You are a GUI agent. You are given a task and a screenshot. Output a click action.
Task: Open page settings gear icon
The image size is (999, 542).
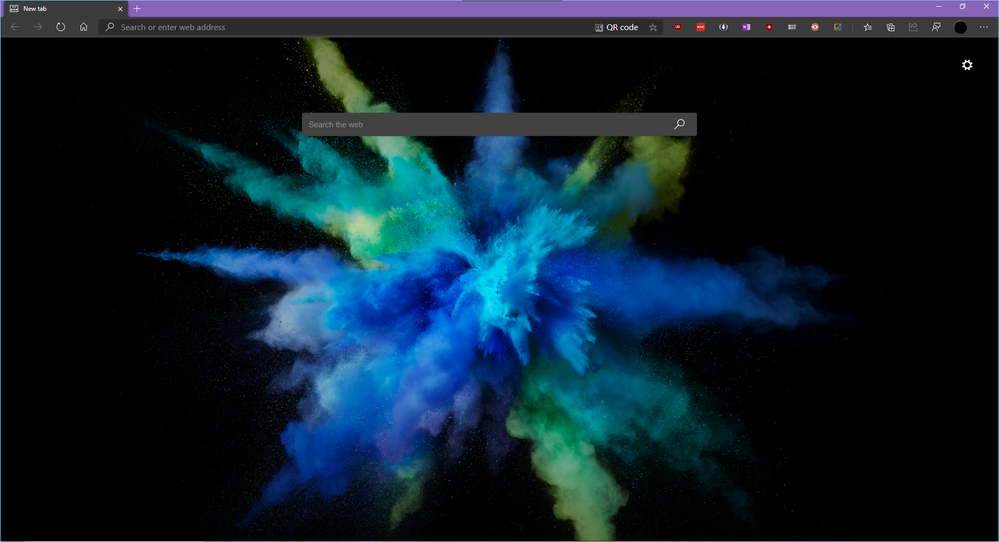[967, 65]
